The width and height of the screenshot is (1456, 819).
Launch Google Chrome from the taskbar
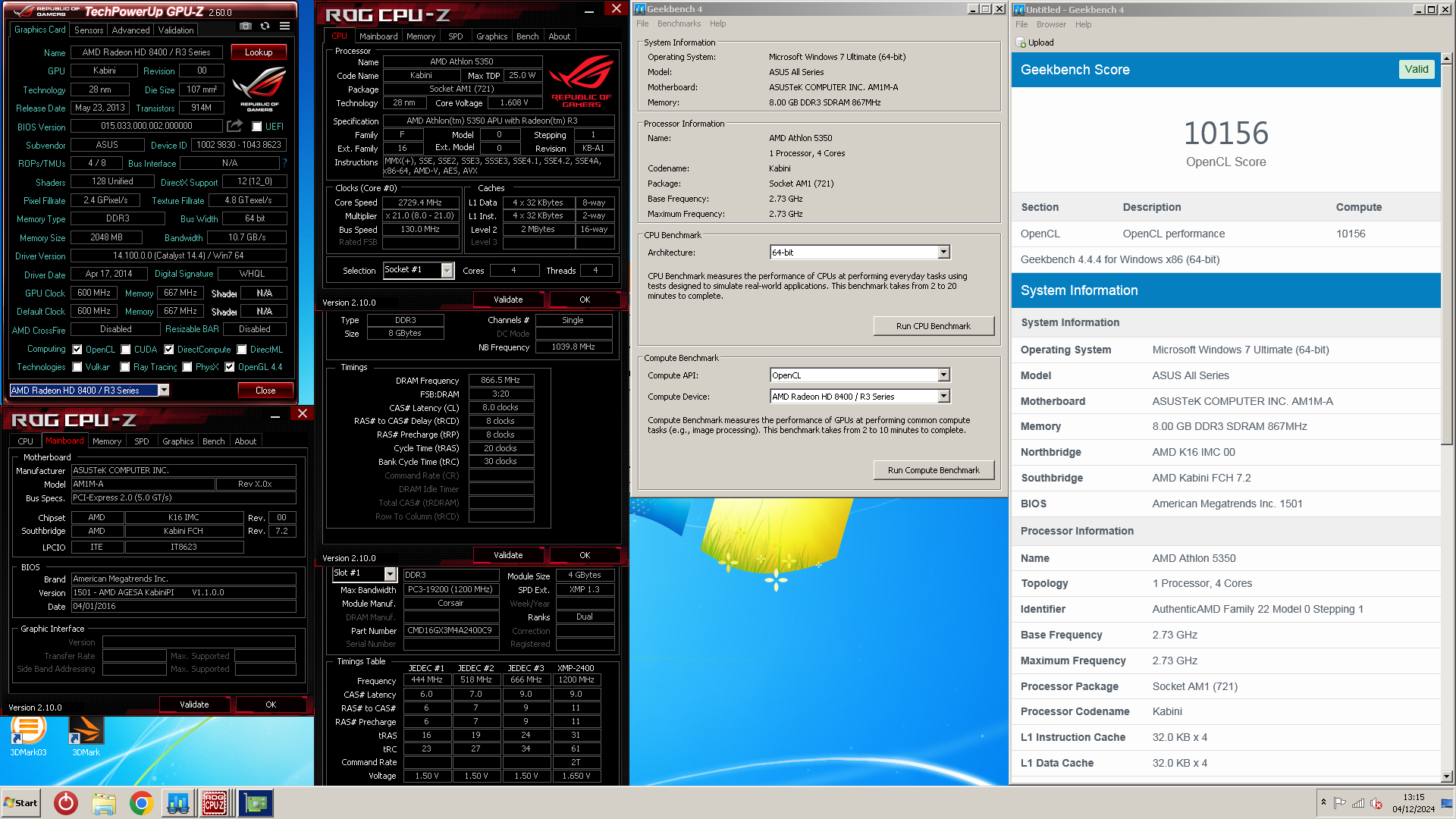pyautogui.click(x=141, y=803)
